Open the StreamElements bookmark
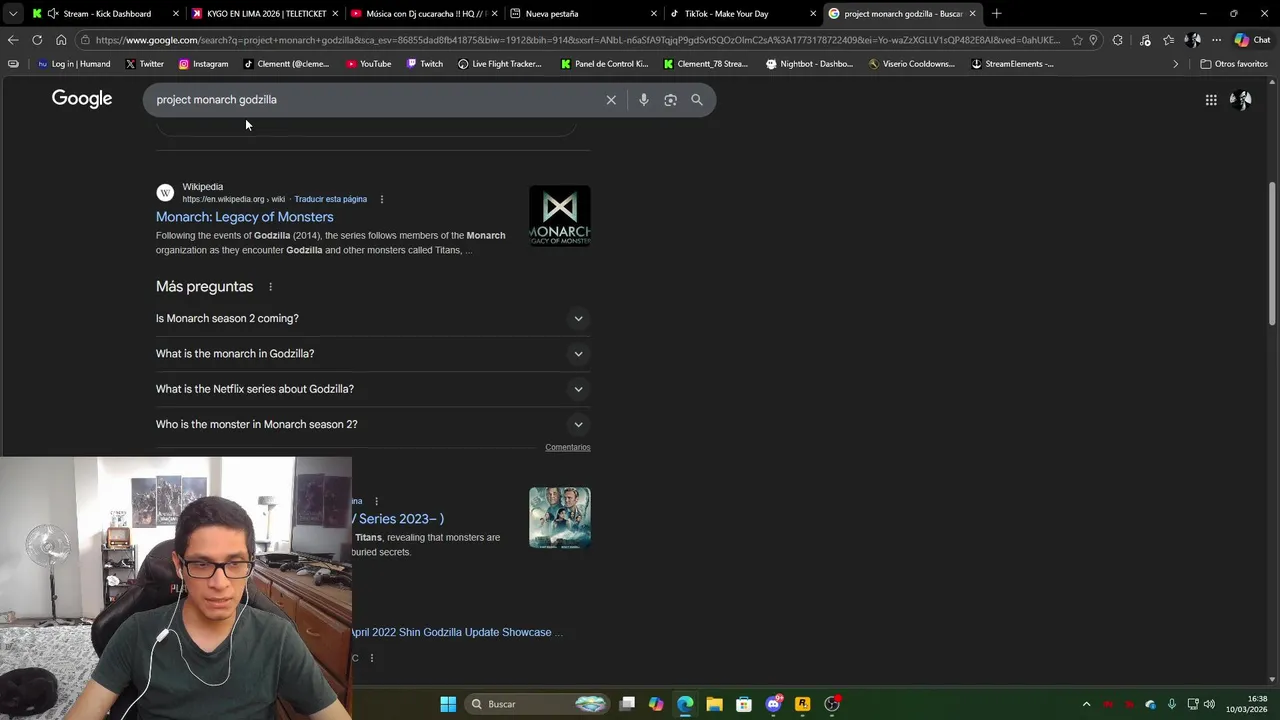Viewport: 1280px width, 720px height. (1012, 64)
